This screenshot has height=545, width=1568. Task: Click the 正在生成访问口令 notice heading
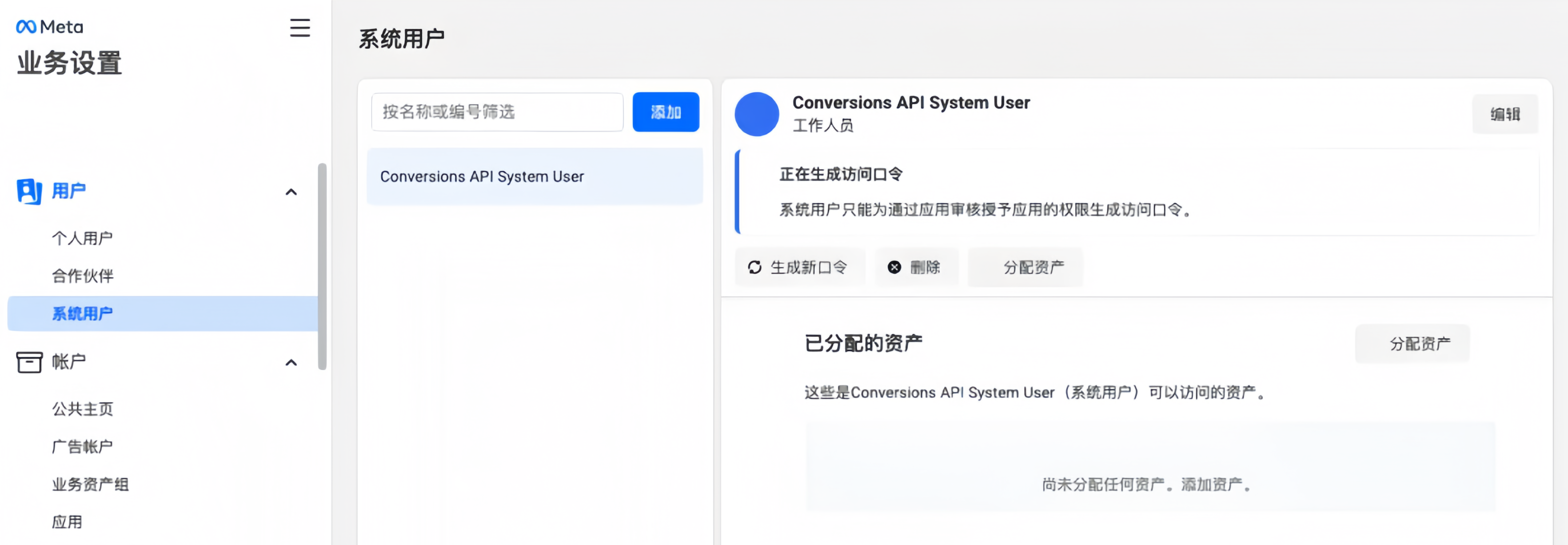point(841,174)
